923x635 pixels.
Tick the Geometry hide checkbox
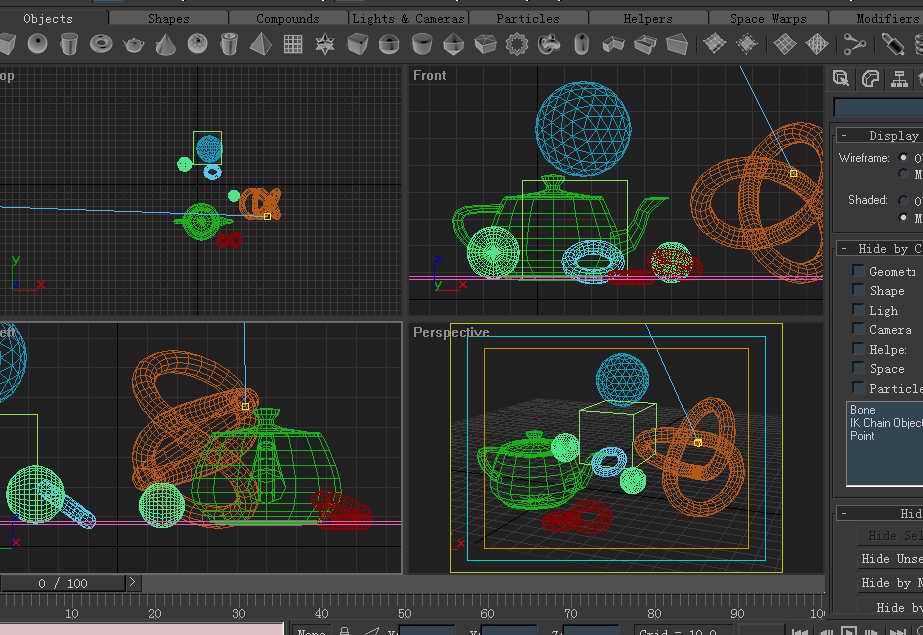858,271
